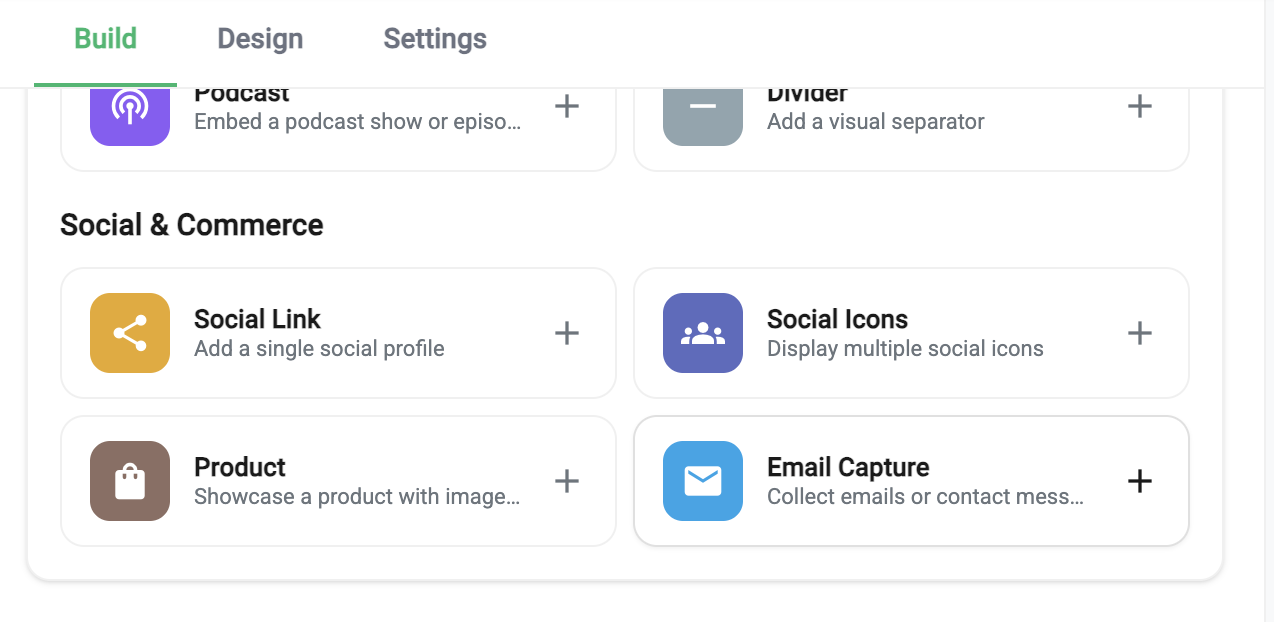Add the Product block with plus button
The width and height of the screenshot is (1274, 622).
[566, 481]
